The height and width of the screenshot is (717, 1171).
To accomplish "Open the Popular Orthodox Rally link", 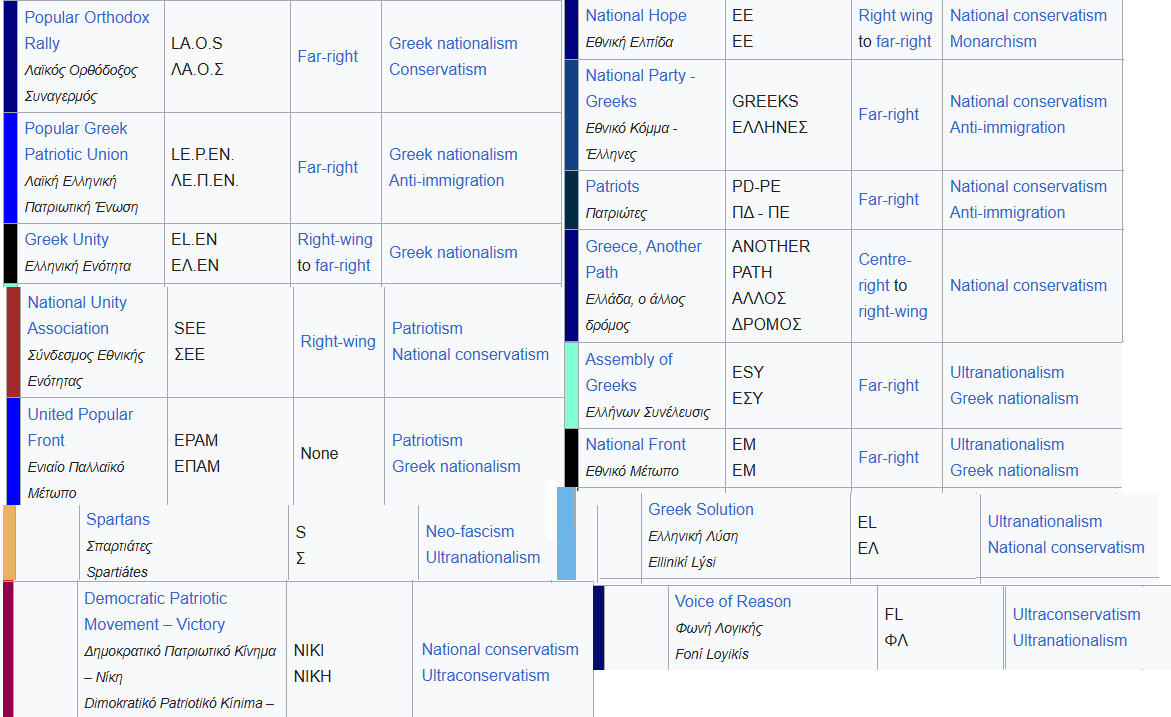I will (x=87, y=30).
